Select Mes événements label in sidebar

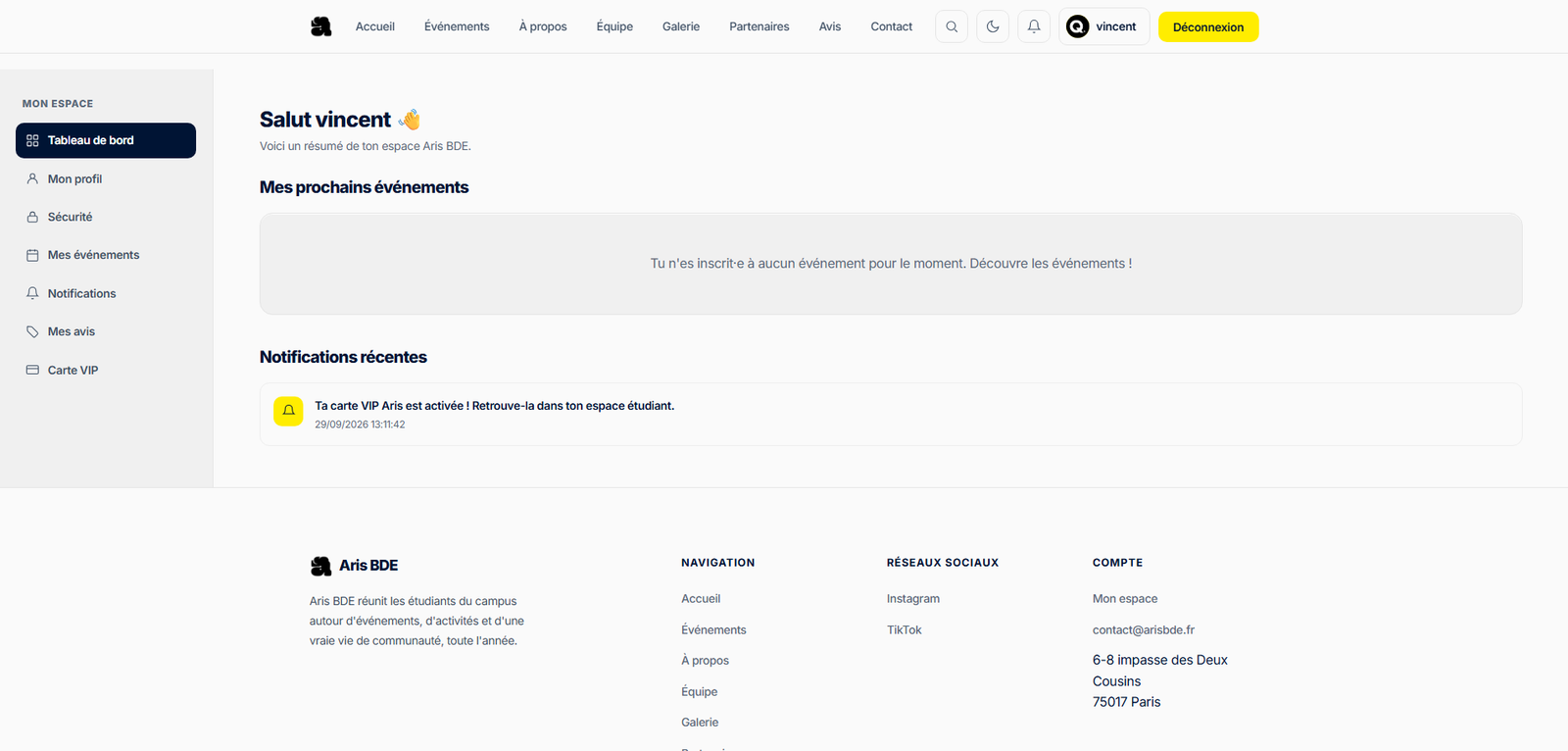pos(94,255)
